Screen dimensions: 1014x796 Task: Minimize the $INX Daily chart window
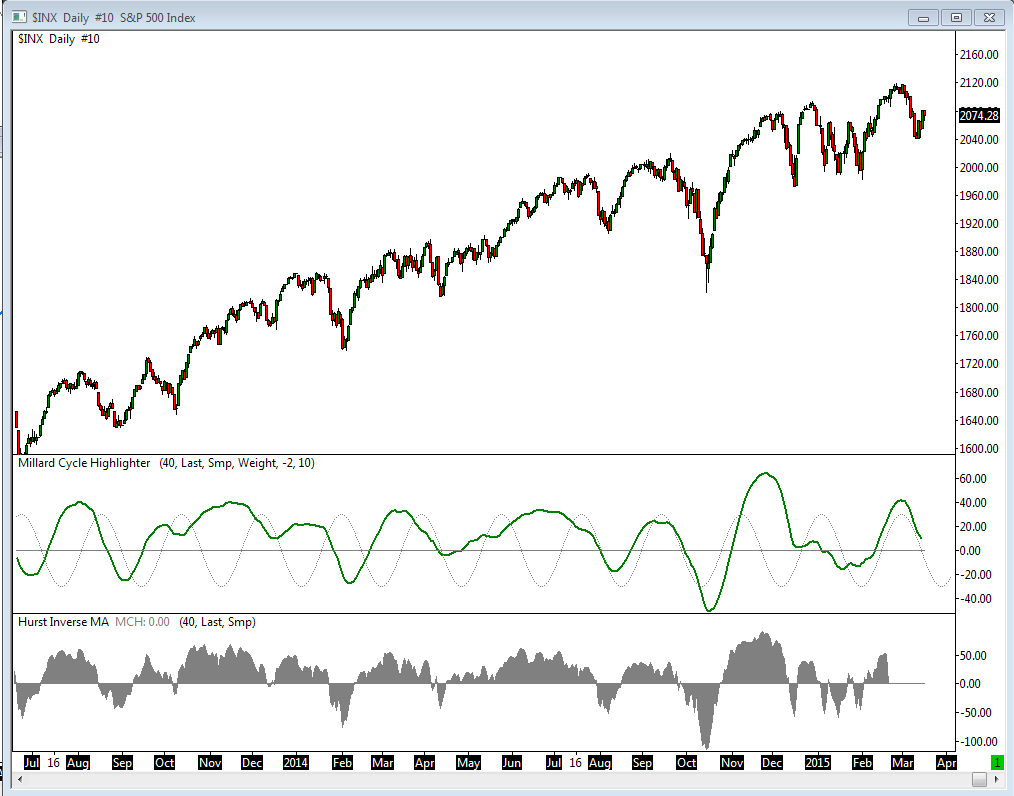[x=923, y=17]
